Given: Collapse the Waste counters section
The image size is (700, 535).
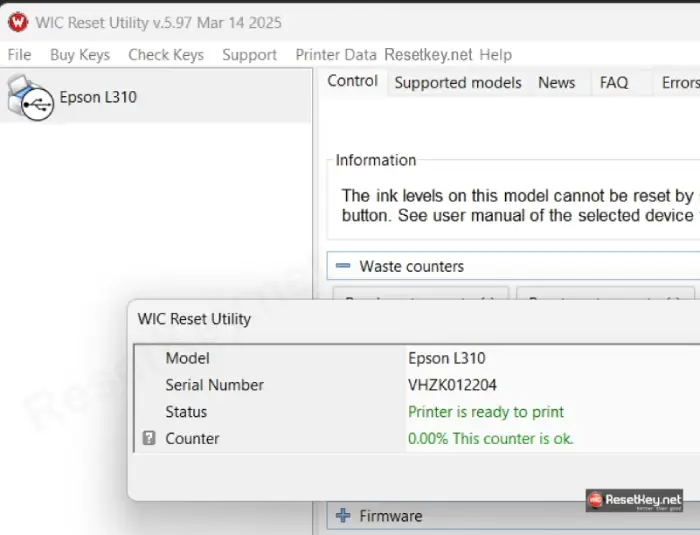Looking at the screenshot, I should (x=343, y=266).
